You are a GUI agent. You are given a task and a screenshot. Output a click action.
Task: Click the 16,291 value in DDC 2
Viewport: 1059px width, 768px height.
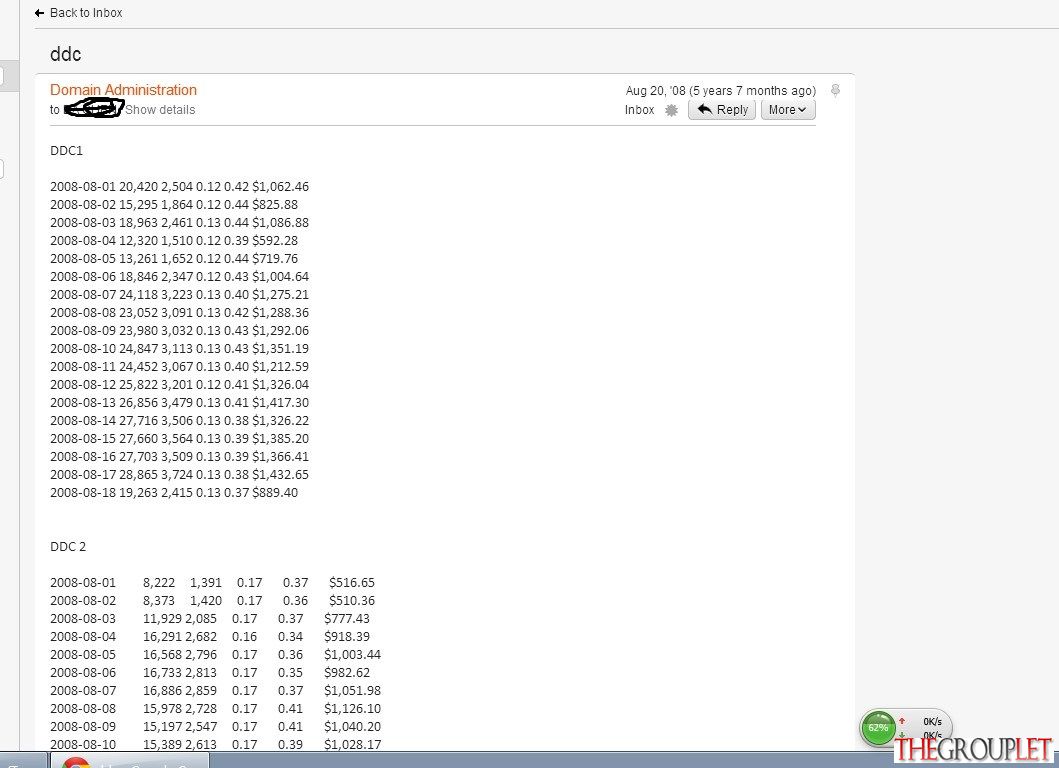click(x=162, y=637)
